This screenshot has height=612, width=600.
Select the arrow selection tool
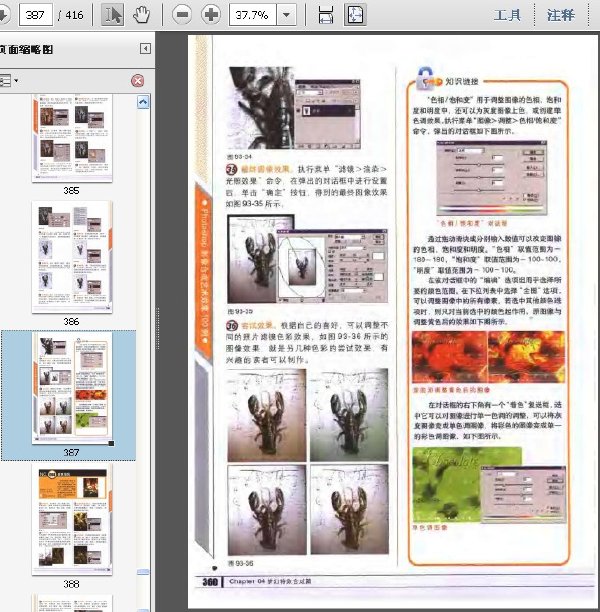point(112,15)
